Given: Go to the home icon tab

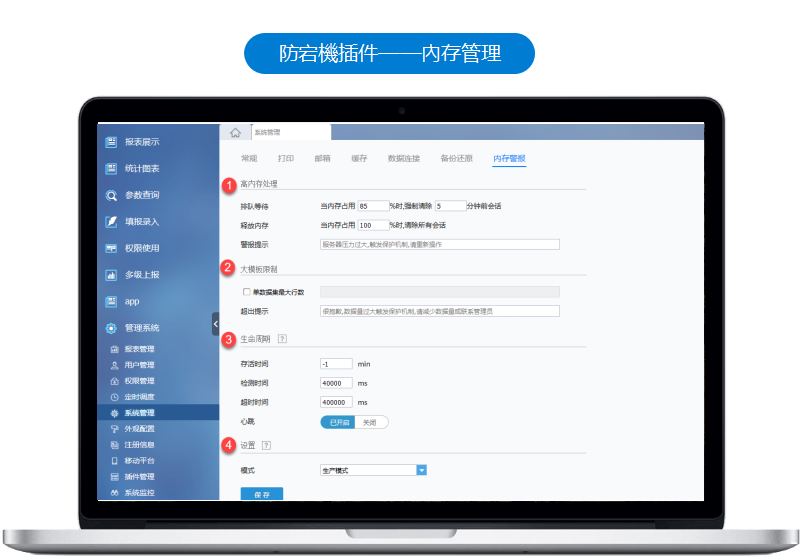Looking at the screenshot, I should coord(235,133).
